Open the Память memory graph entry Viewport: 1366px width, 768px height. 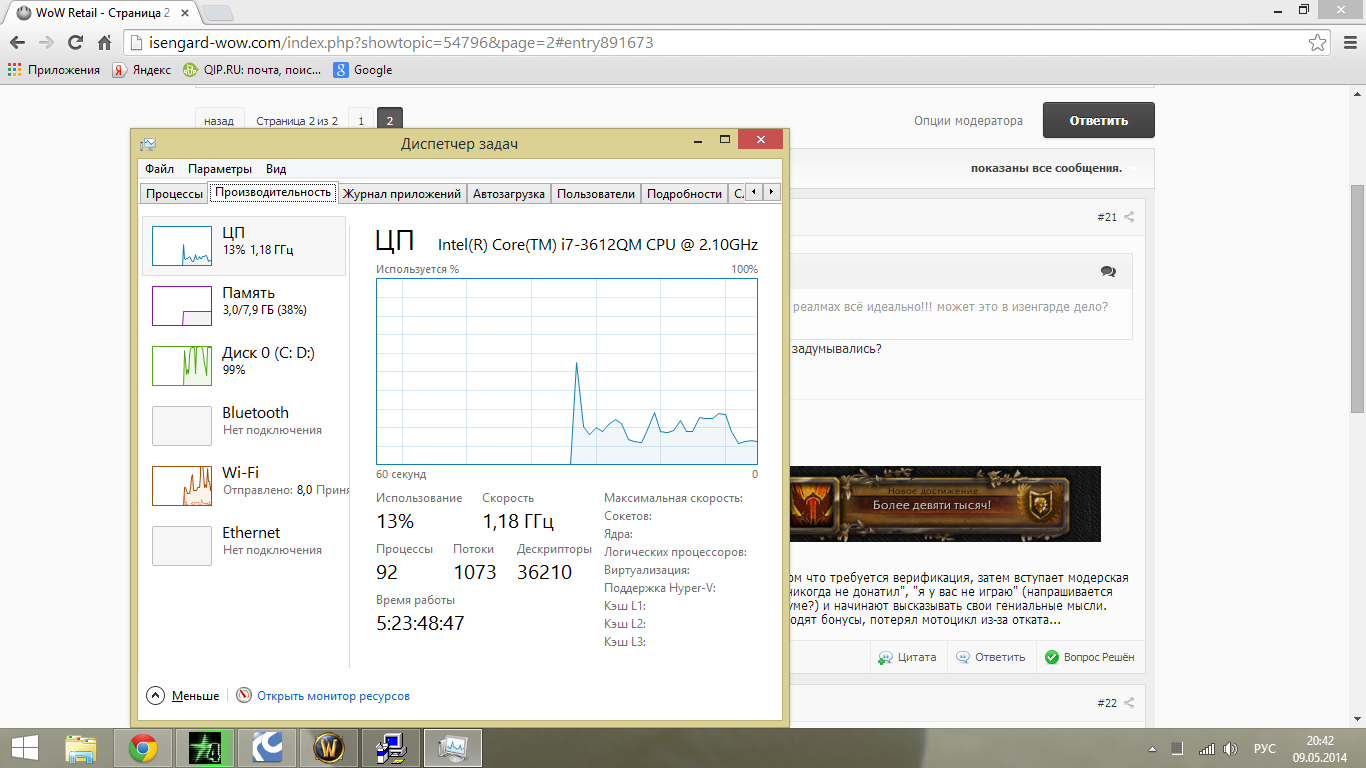tap(182, 306)
